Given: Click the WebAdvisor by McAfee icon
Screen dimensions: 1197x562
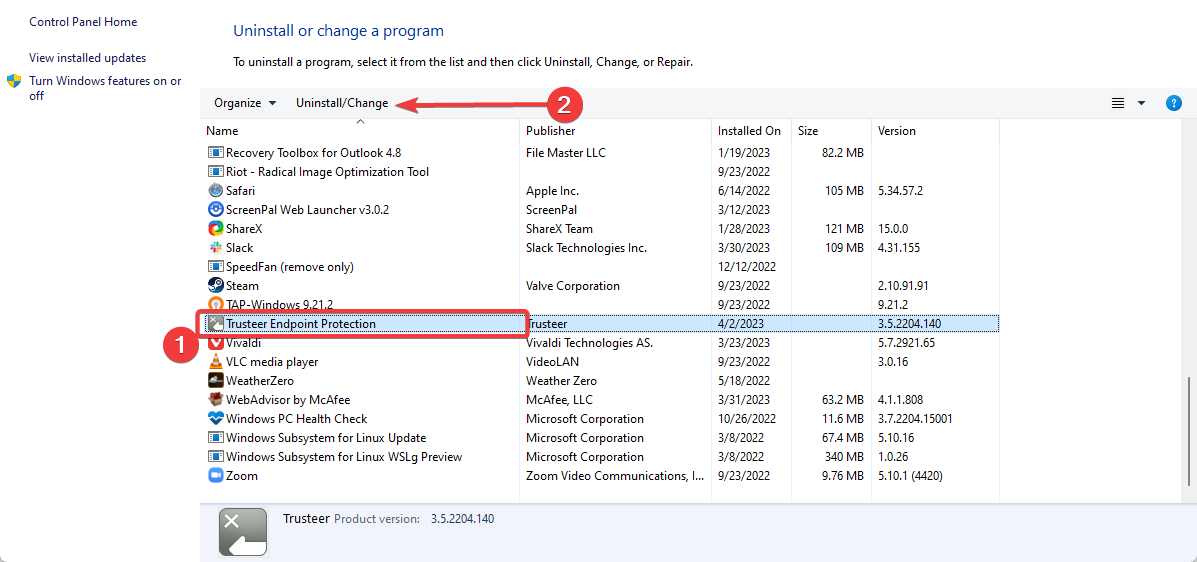Looking at the screenshot, I should [x=215, y=399].
